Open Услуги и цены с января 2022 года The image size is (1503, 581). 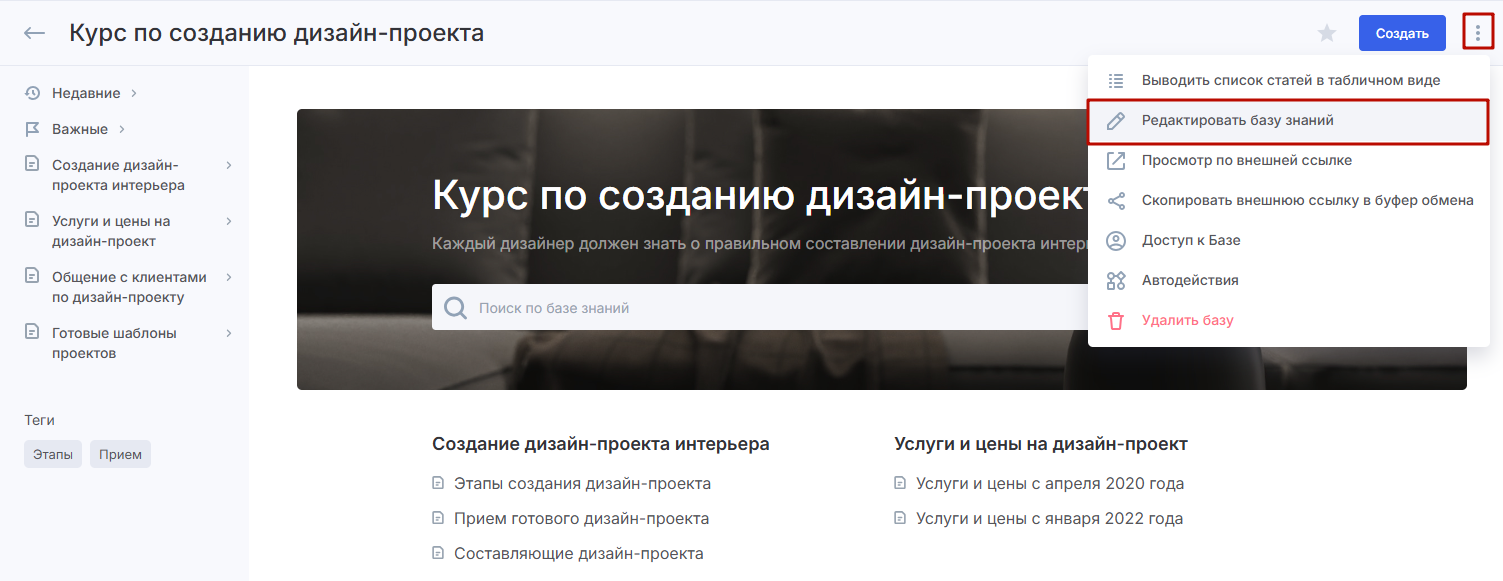[x=1049, y=518]
